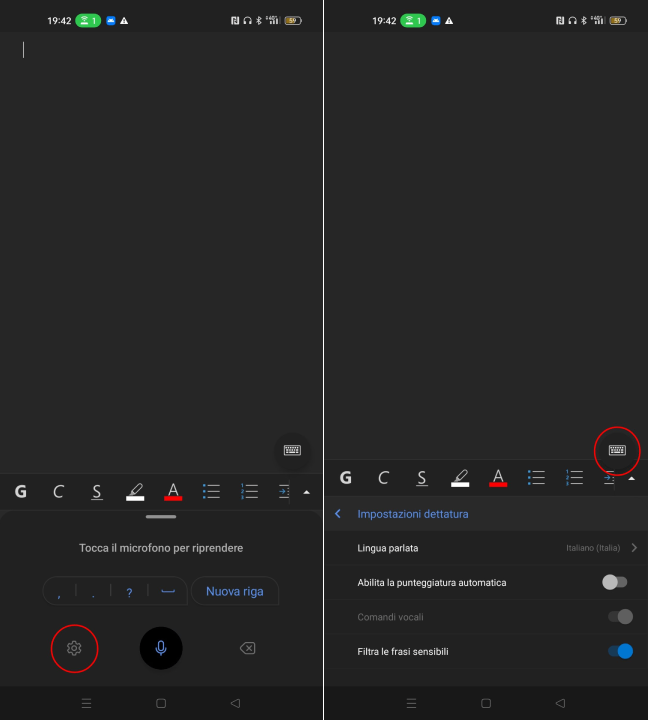Select bulleted list icon above the microphone panel

211,491
